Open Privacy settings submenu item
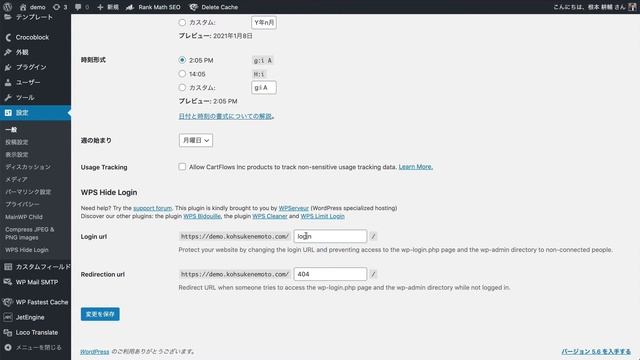Image resolution: width=640 pixels, height=360 pixels. (x=22, y=204)
